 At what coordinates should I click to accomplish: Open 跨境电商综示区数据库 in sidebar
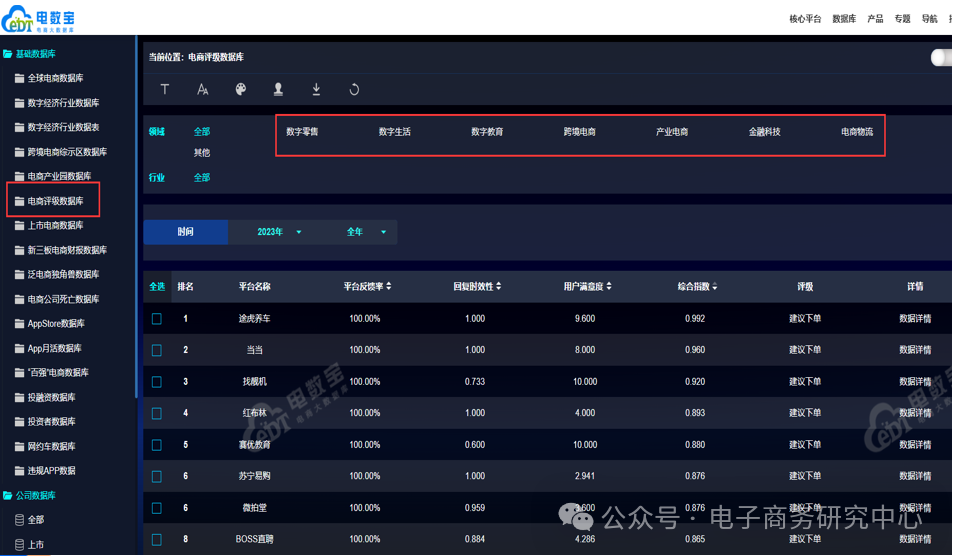tap(67, 152)
